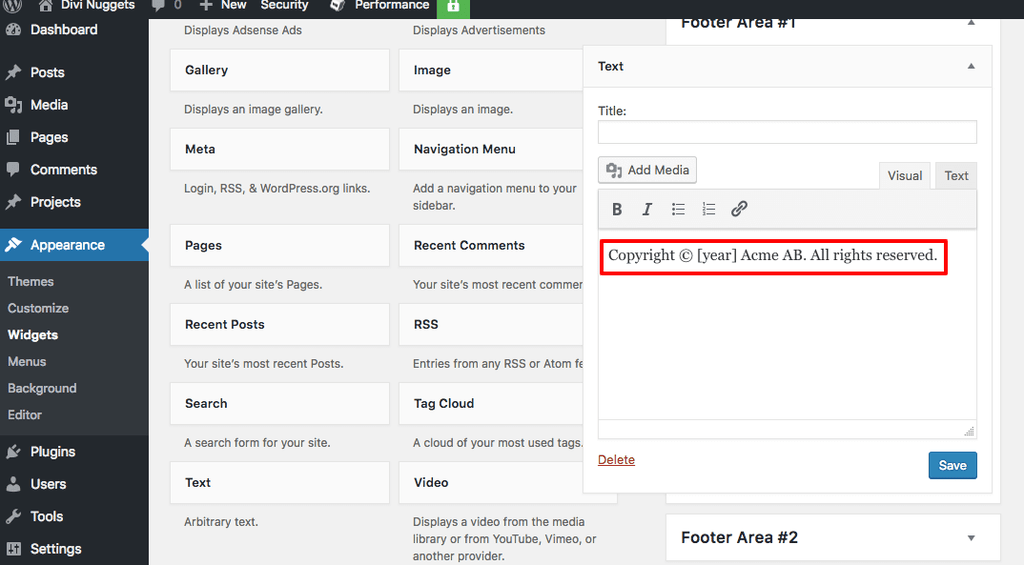Image resolution: width=1024 pixels, height=565 pixels.
Task: Click the Delete link for the widget
Action: tap(616, 460)
